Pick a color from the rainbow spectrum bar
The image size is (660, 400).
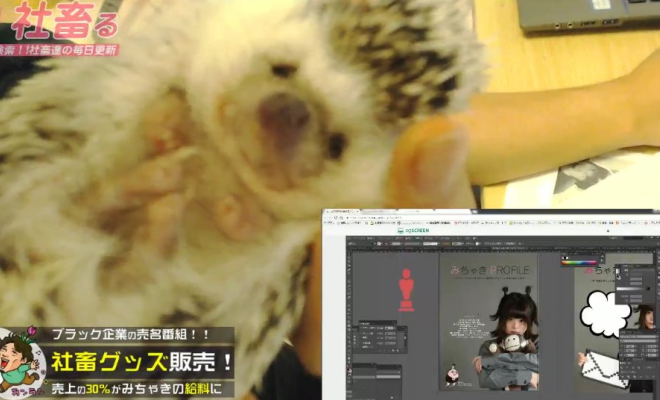(577, 262)
